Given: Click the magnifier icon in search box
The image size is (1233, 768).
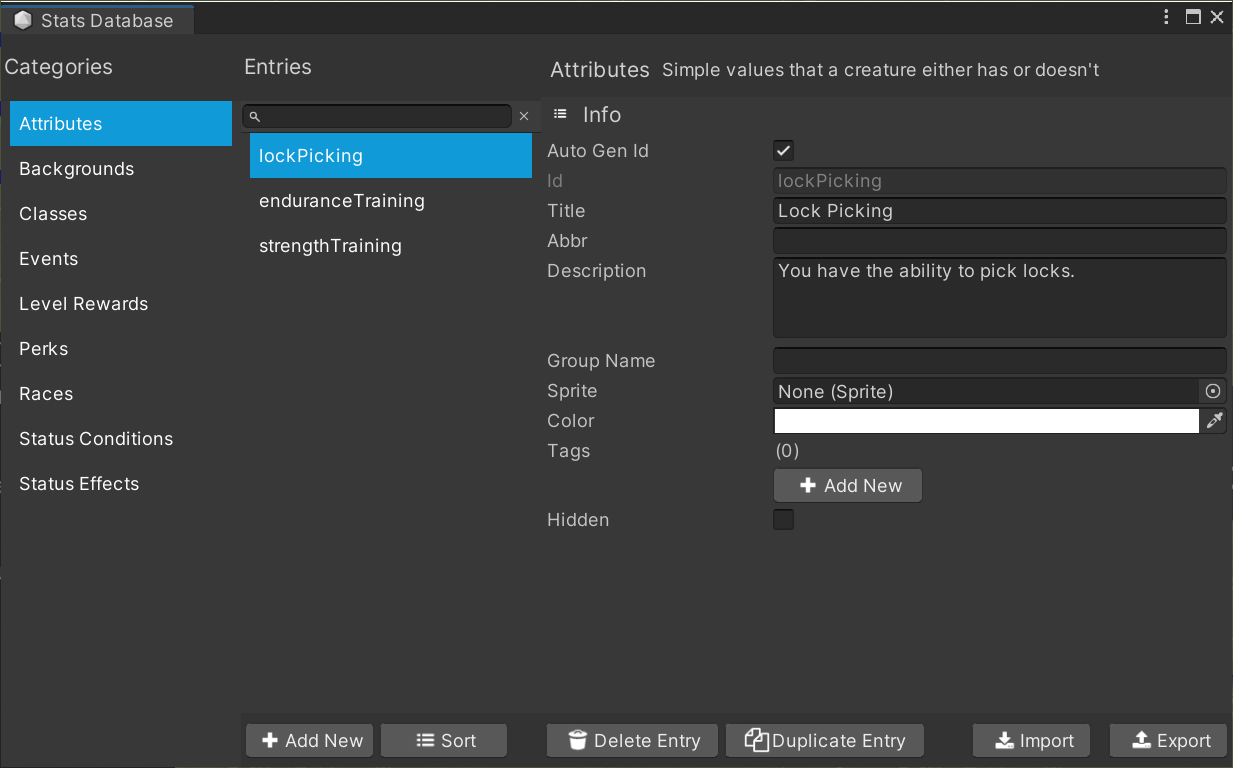Looking at the screenshot, I should 255,117.
